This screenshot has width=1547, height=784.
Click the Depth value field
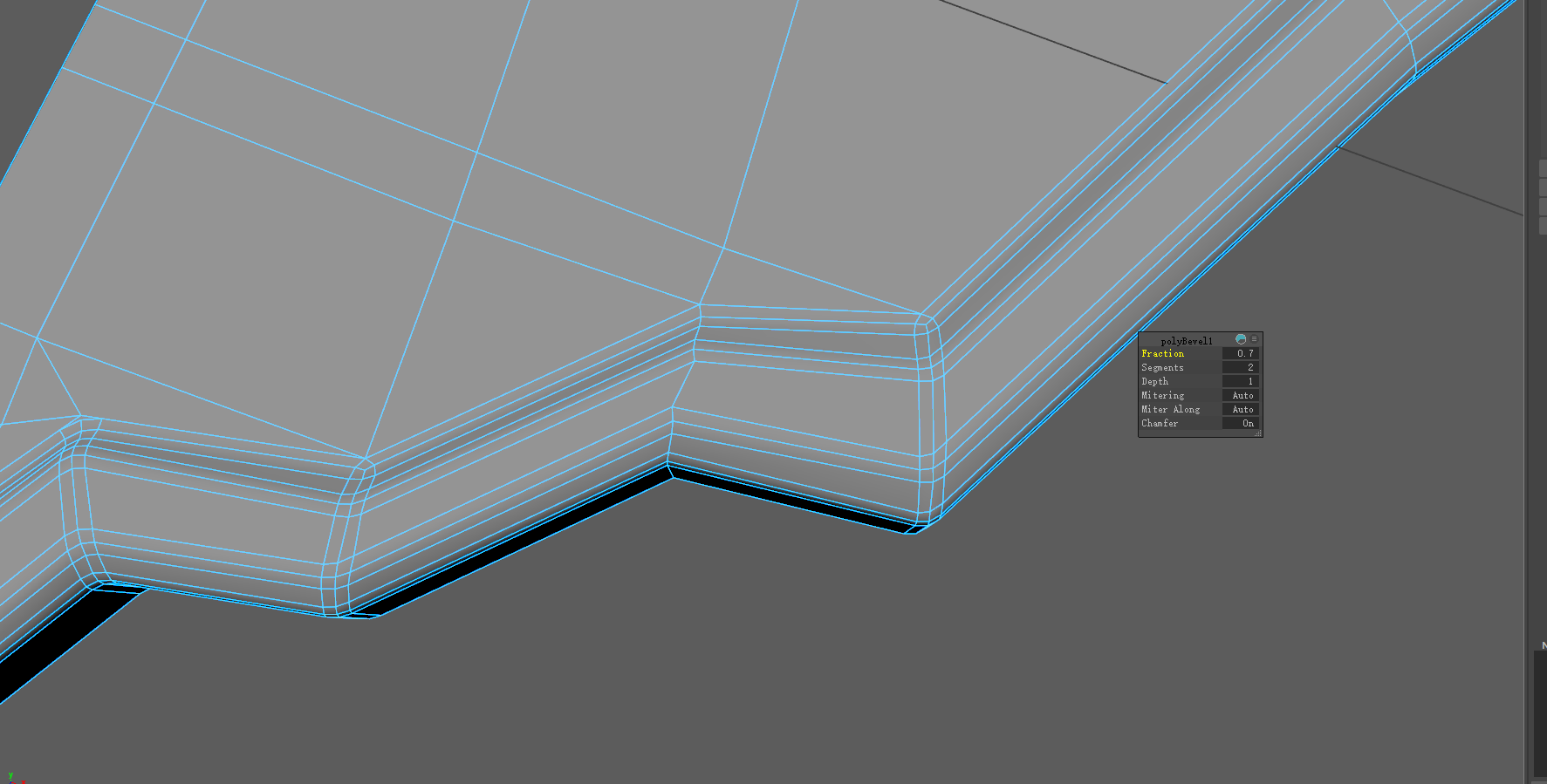(x=1241, y=381)
